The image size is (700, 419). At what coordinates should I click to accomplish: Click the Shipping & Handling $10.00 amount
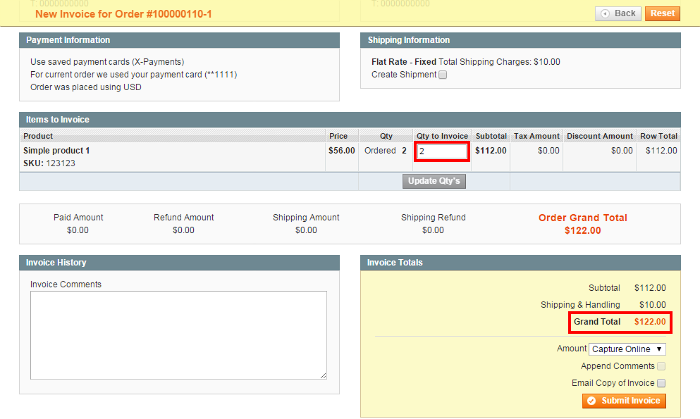pos(652,305)
